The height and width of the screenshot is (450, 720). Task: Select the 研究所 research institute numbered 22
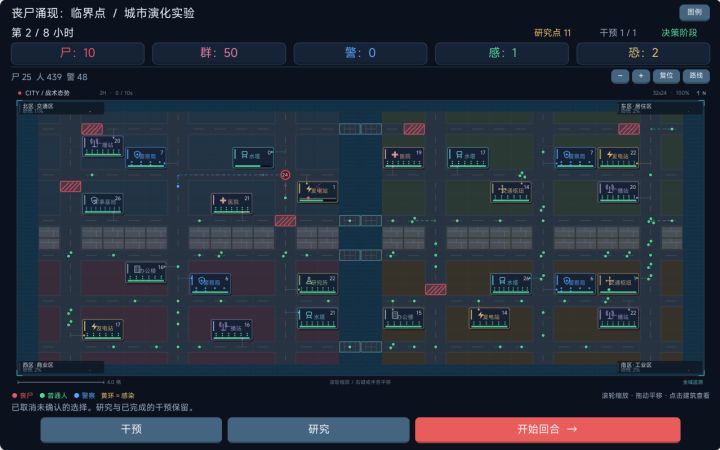(x=317, y=284)
